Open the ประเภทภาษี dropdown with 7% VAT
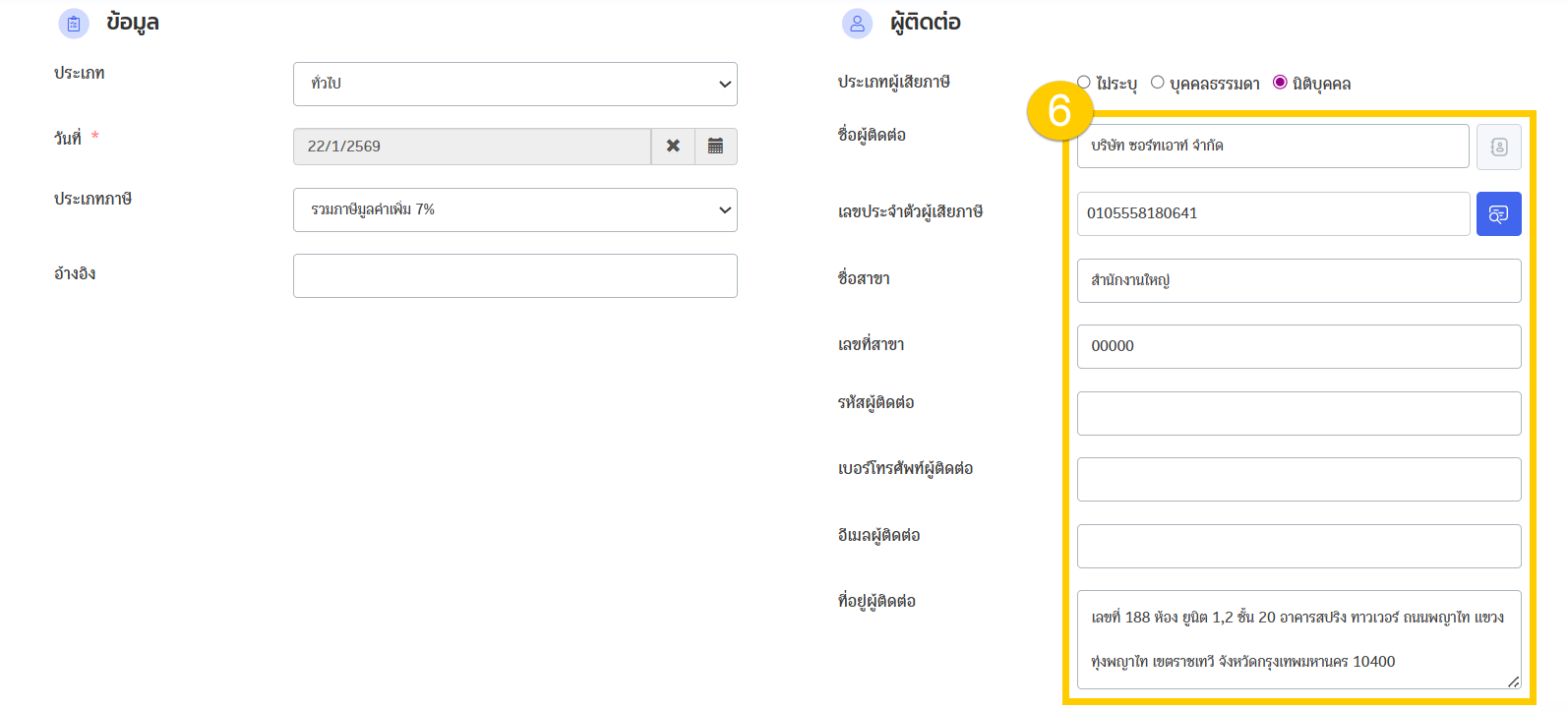The height and width of the screenshot is (710, 1568). [x=514, y=210]
